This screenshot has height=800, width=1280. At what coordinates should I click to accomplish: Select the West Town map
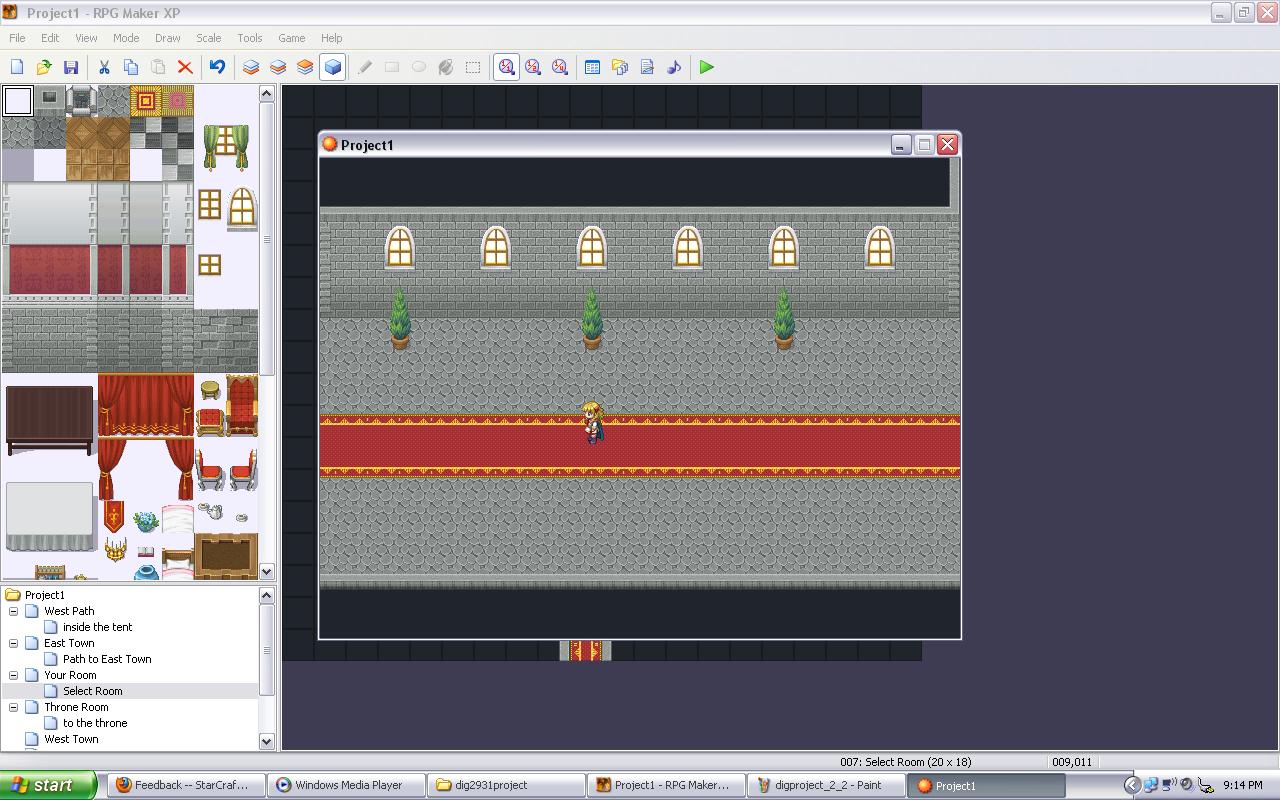pos(71,739)
